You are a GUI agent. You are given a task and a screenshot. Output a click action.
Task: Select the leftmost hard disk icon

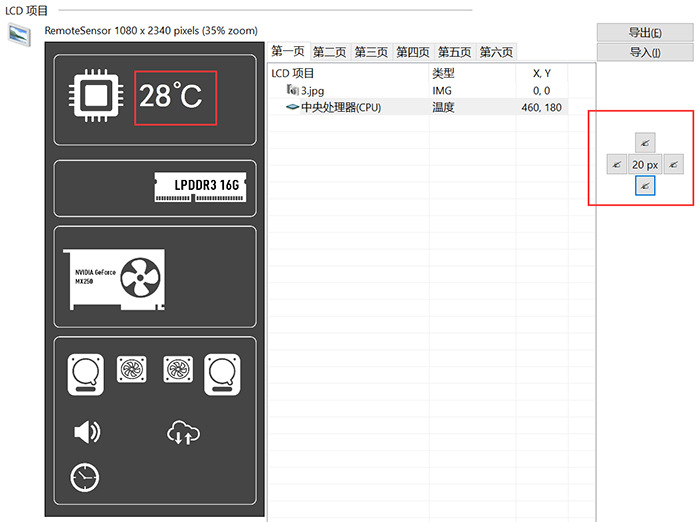tap(86, 375)
